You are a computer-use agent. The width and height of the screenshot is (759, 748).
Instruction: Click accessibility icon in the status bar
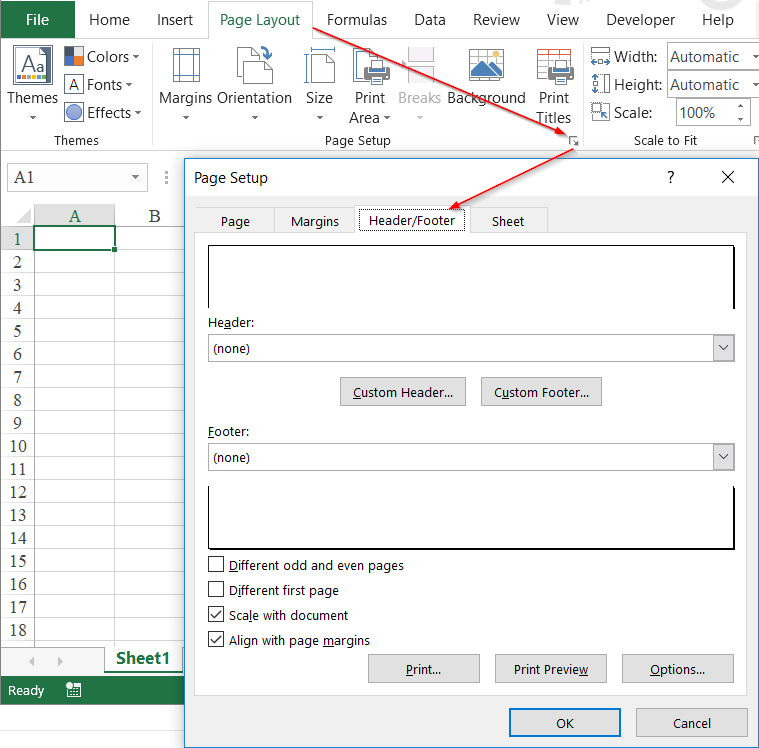pos(73,690)
